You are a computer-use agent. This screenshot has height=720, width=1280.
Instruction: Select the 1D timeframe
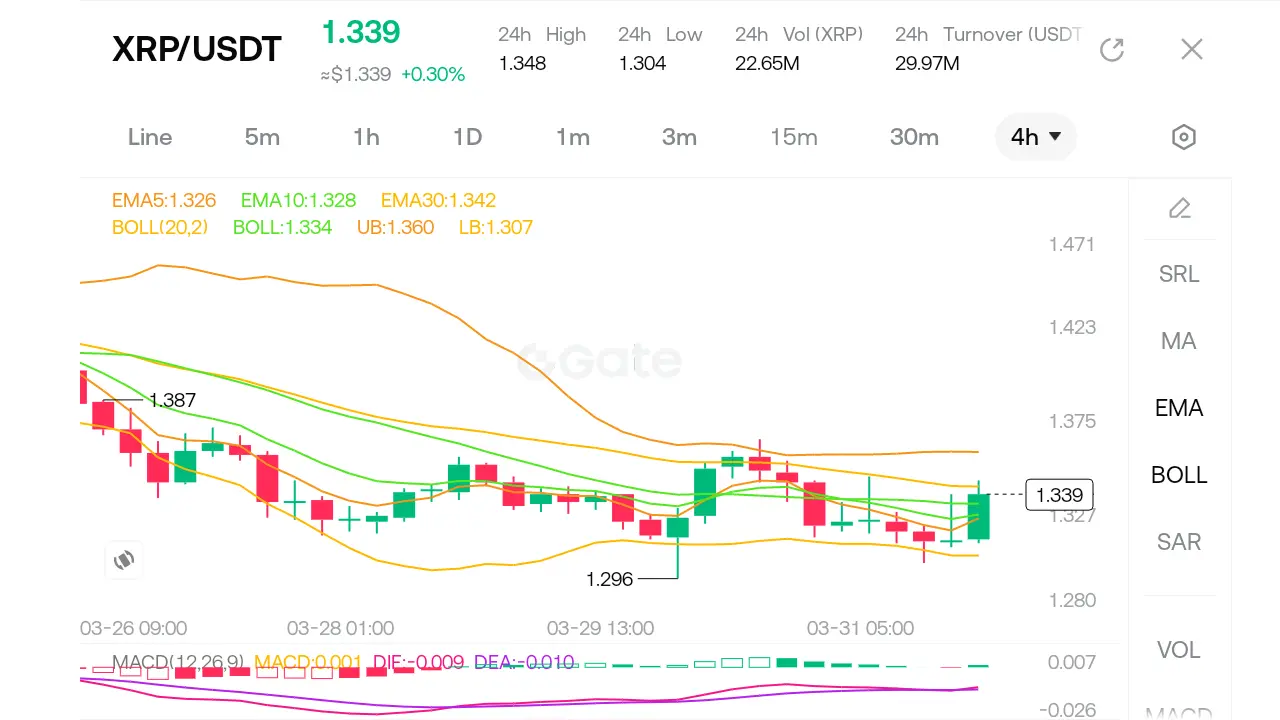pos(468,137)
